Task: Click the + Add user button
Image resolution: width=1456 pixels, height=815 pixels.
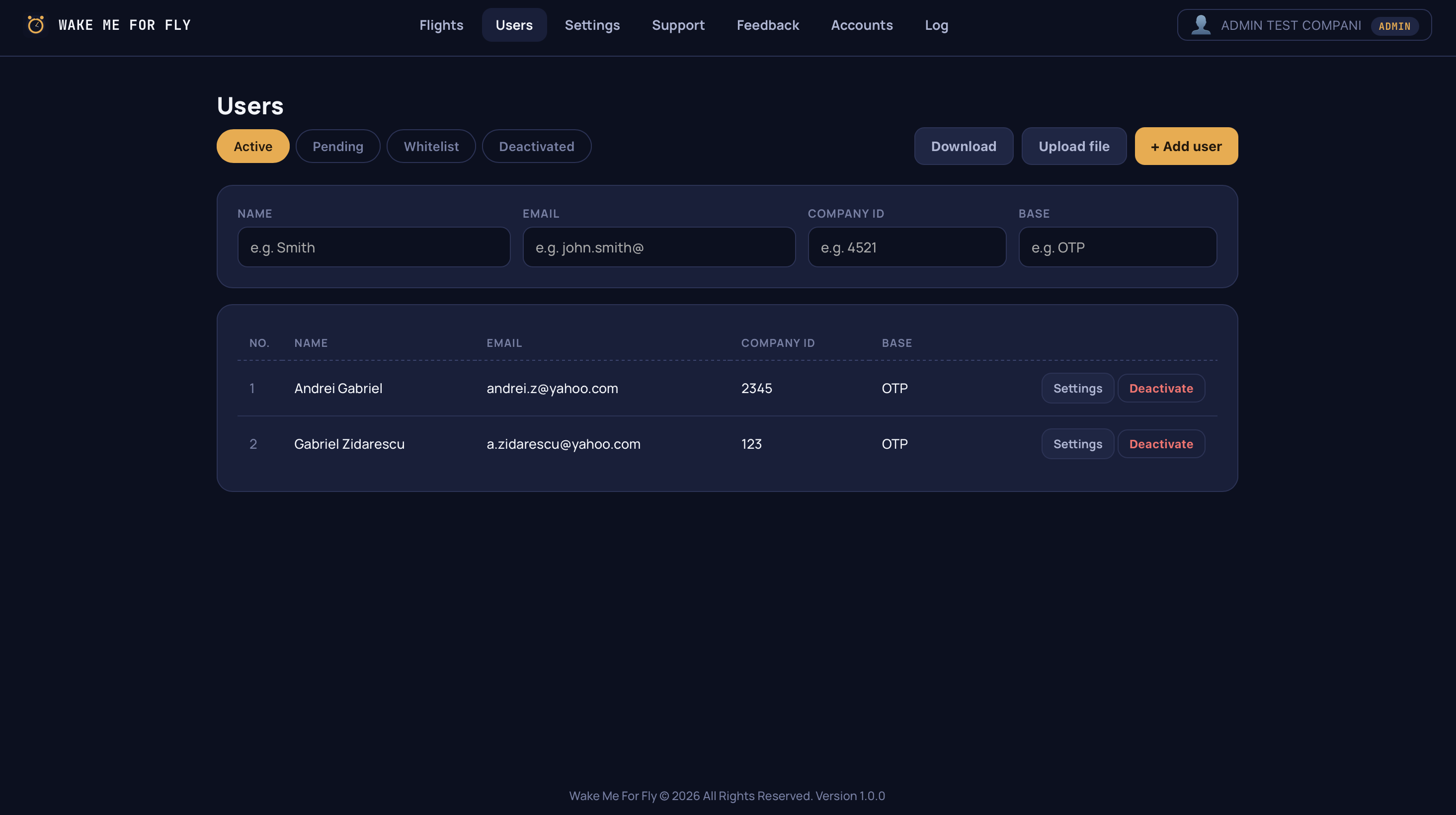Action: tap(1186, 147)
